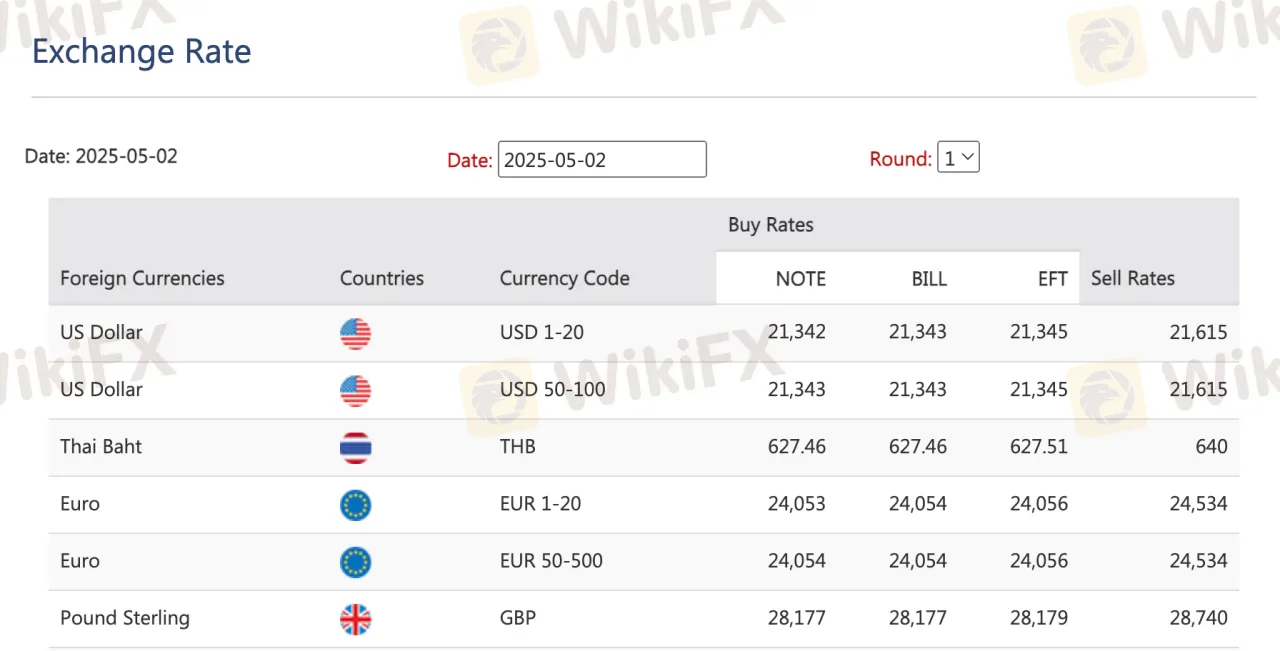
Task: Click the Foreign Currencies column header
Action: [142, 278]
